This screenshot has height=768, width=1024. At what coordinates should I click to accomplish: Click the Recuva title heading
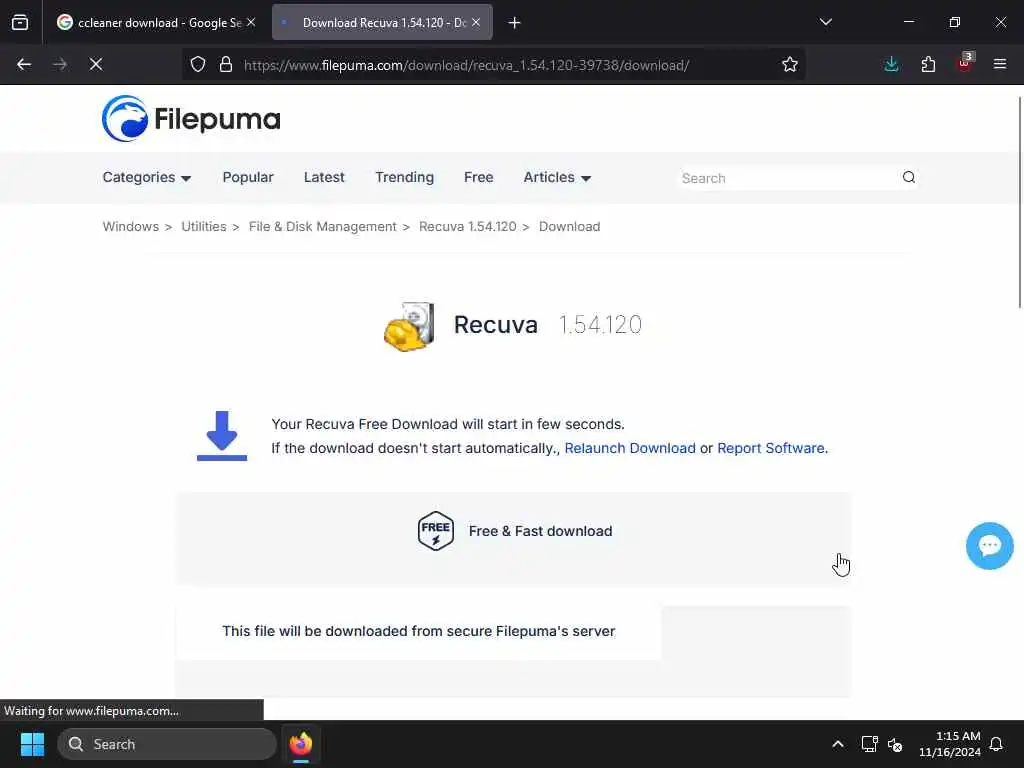(x=496, y=325)
